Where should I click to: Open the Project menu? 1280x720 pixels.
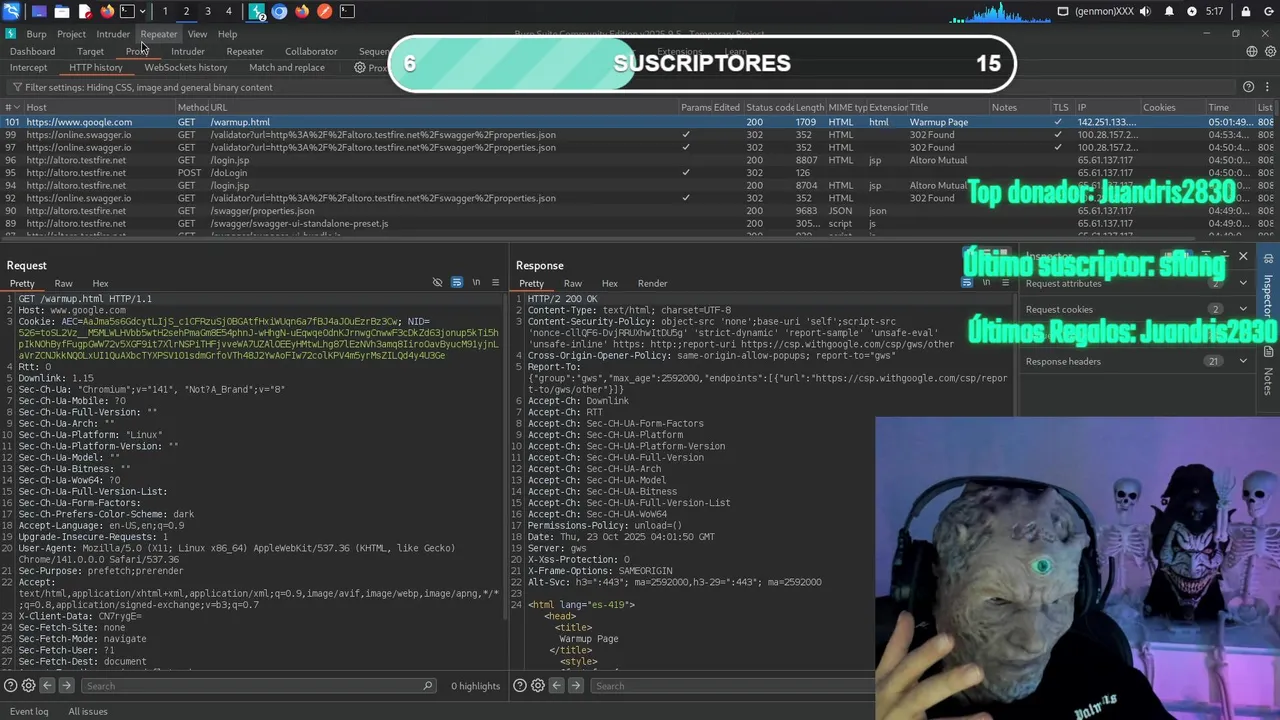71,34
